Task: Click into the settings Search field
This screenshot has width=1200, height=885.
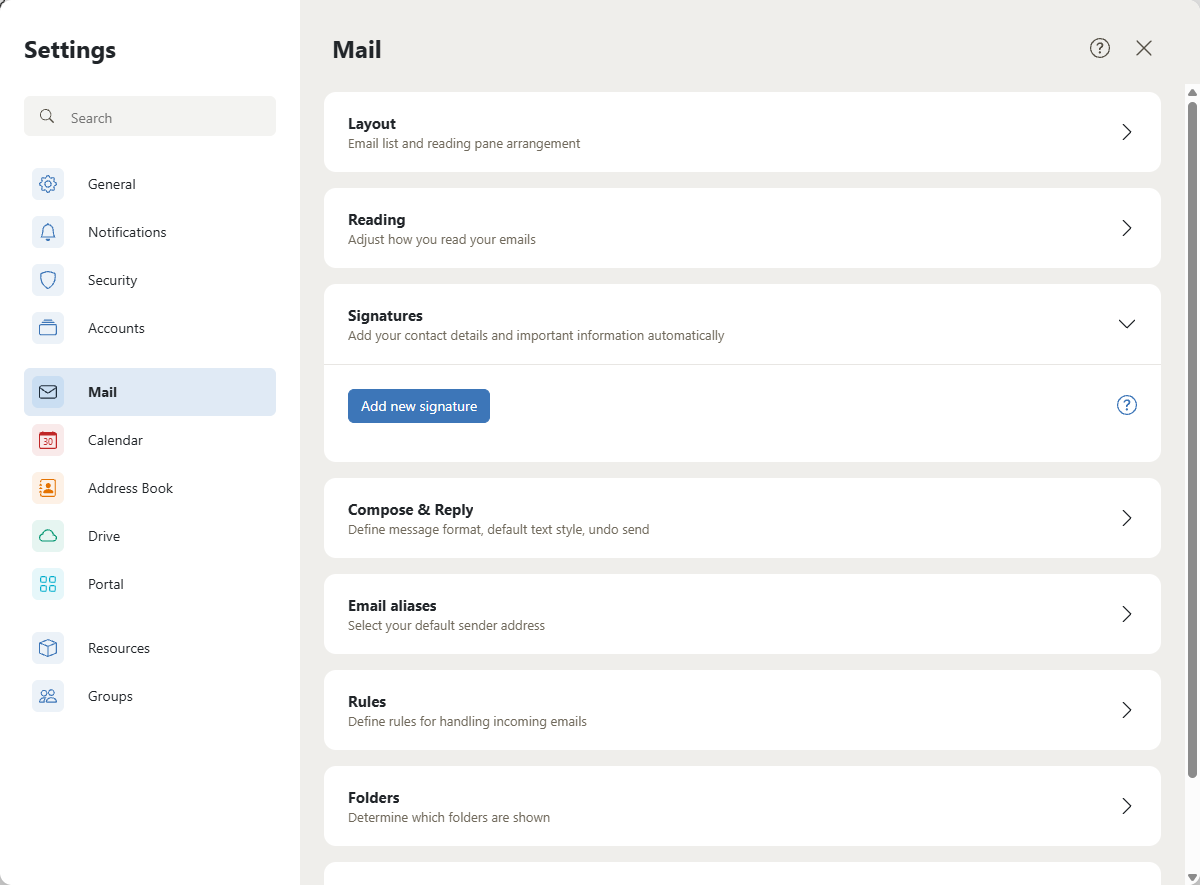Action: point(150,116)
